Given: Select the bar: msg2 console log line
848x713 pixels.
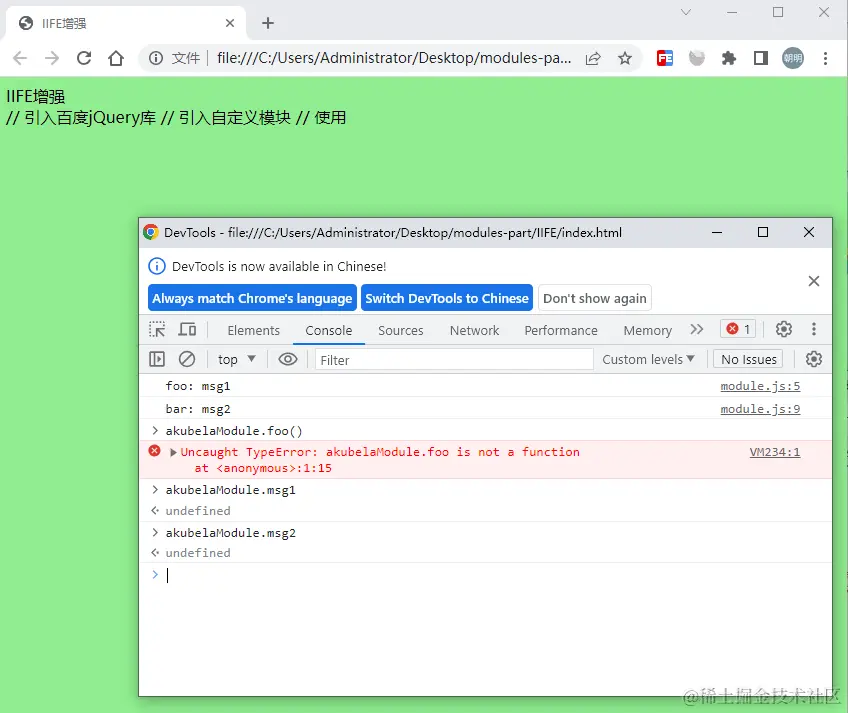Looking at the screenshot, I should click(x=198, y=409).
